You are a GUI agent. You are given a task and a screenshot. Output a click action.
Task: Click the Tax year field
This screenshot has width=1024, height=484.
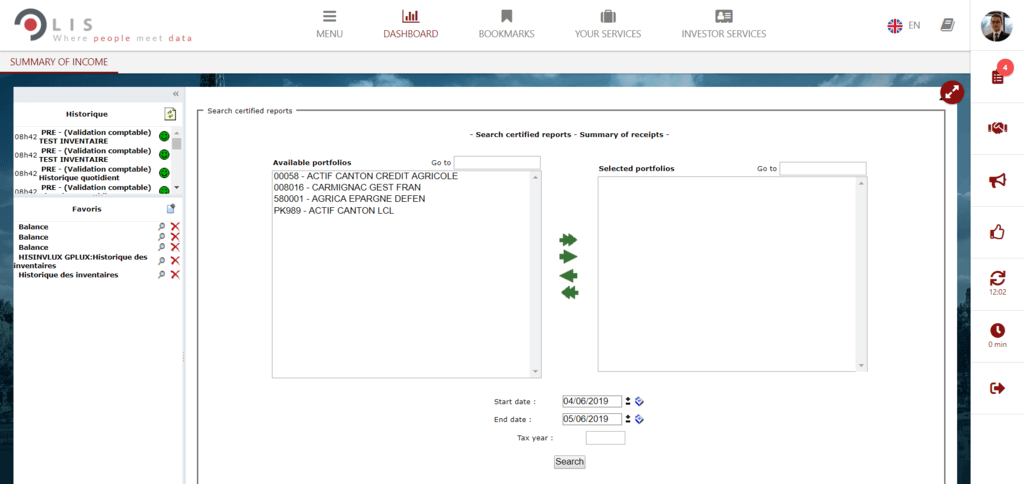click(x=605, y=438)
